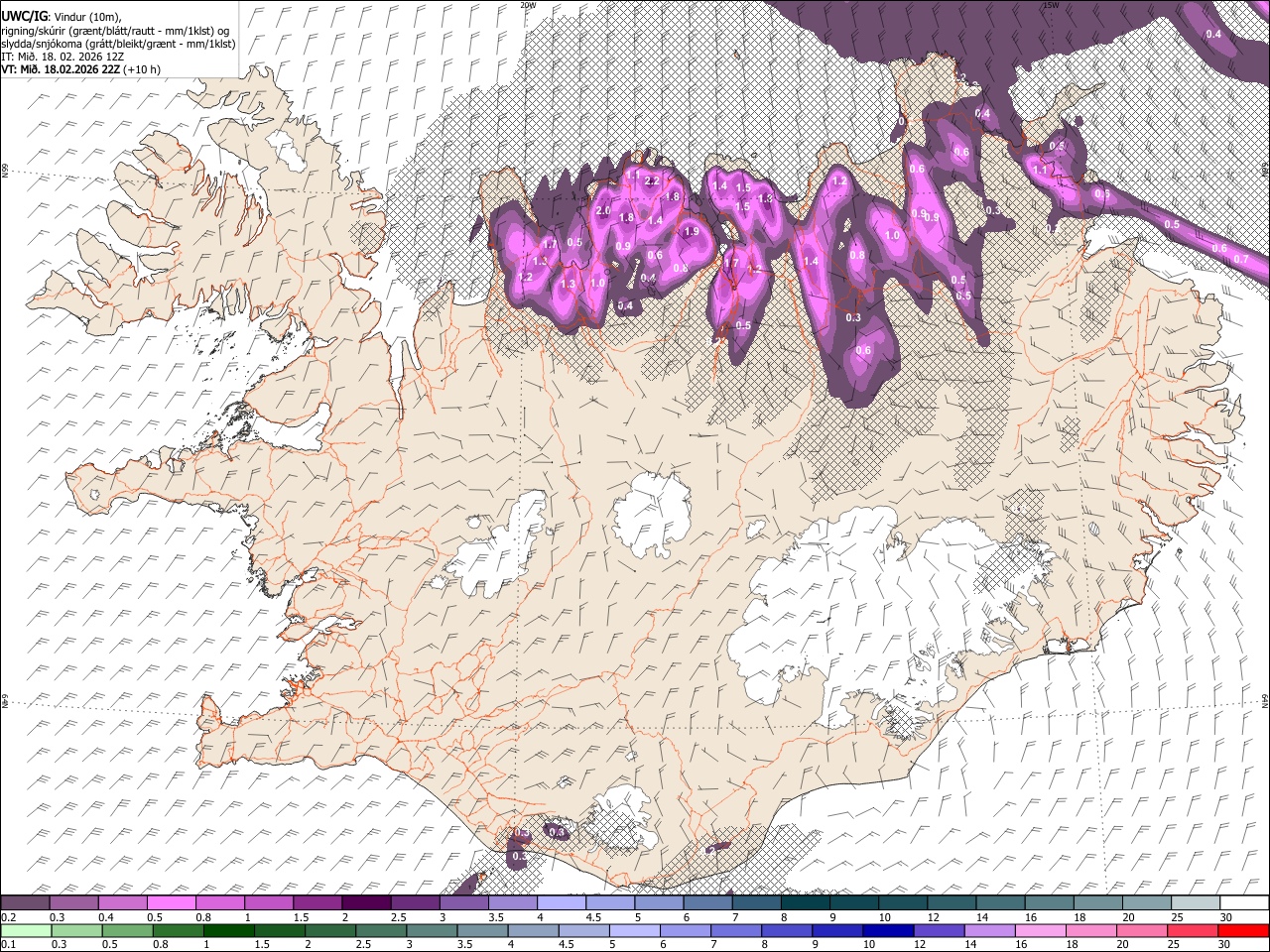Click the valid time 'VT: Mið. 18.02.2026 22Z (+10 h)'
The height and width of the screenshot is (952, 1270).
coord(80,69)
